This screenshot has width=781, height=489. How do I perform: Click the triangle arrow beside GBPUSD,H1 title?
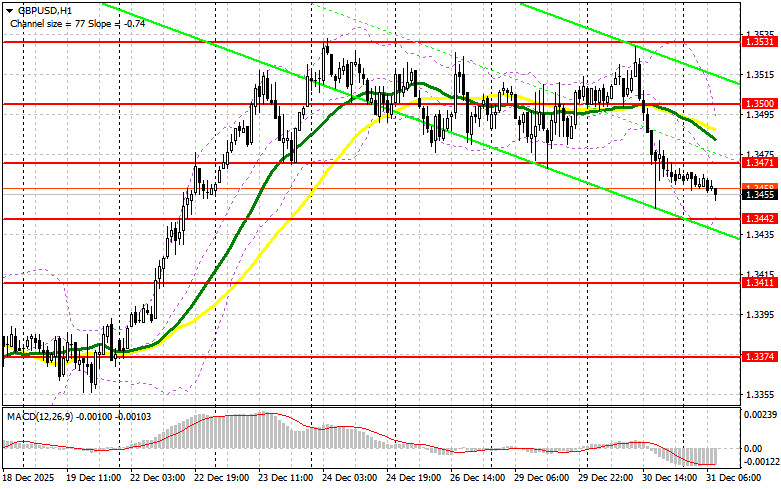(x=7, y=7)
